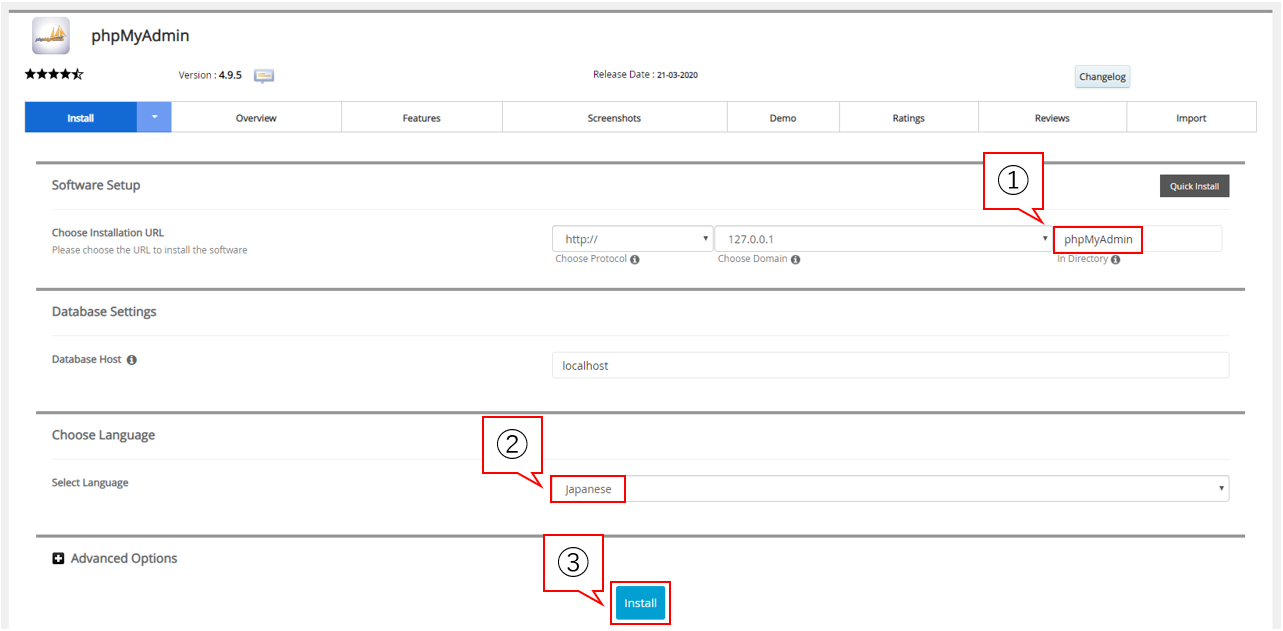Click the star rating icons

(x=54, y=75)
